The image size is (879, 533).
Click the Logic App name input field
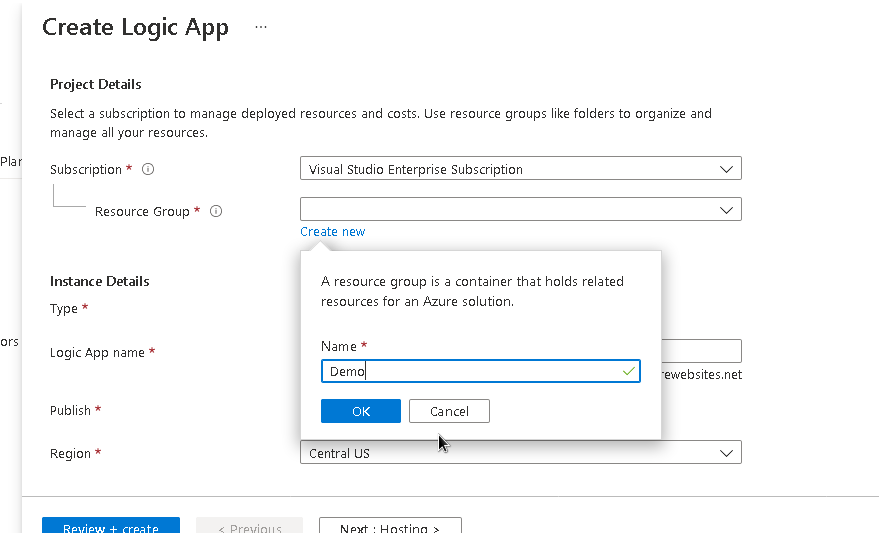[x=702, y=351]
